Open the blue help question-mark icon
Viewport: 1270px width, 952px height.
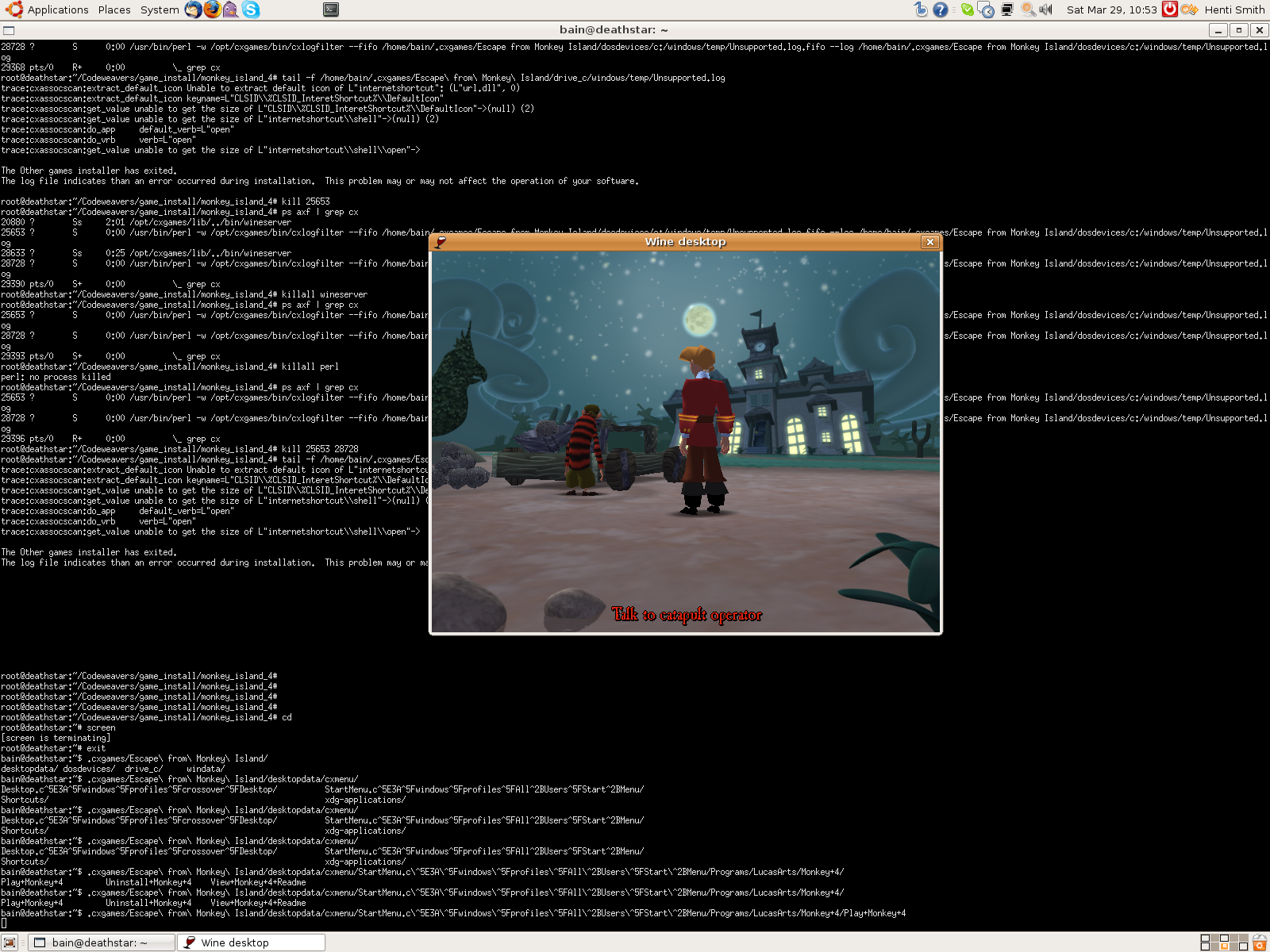click(x=939, y=10)
